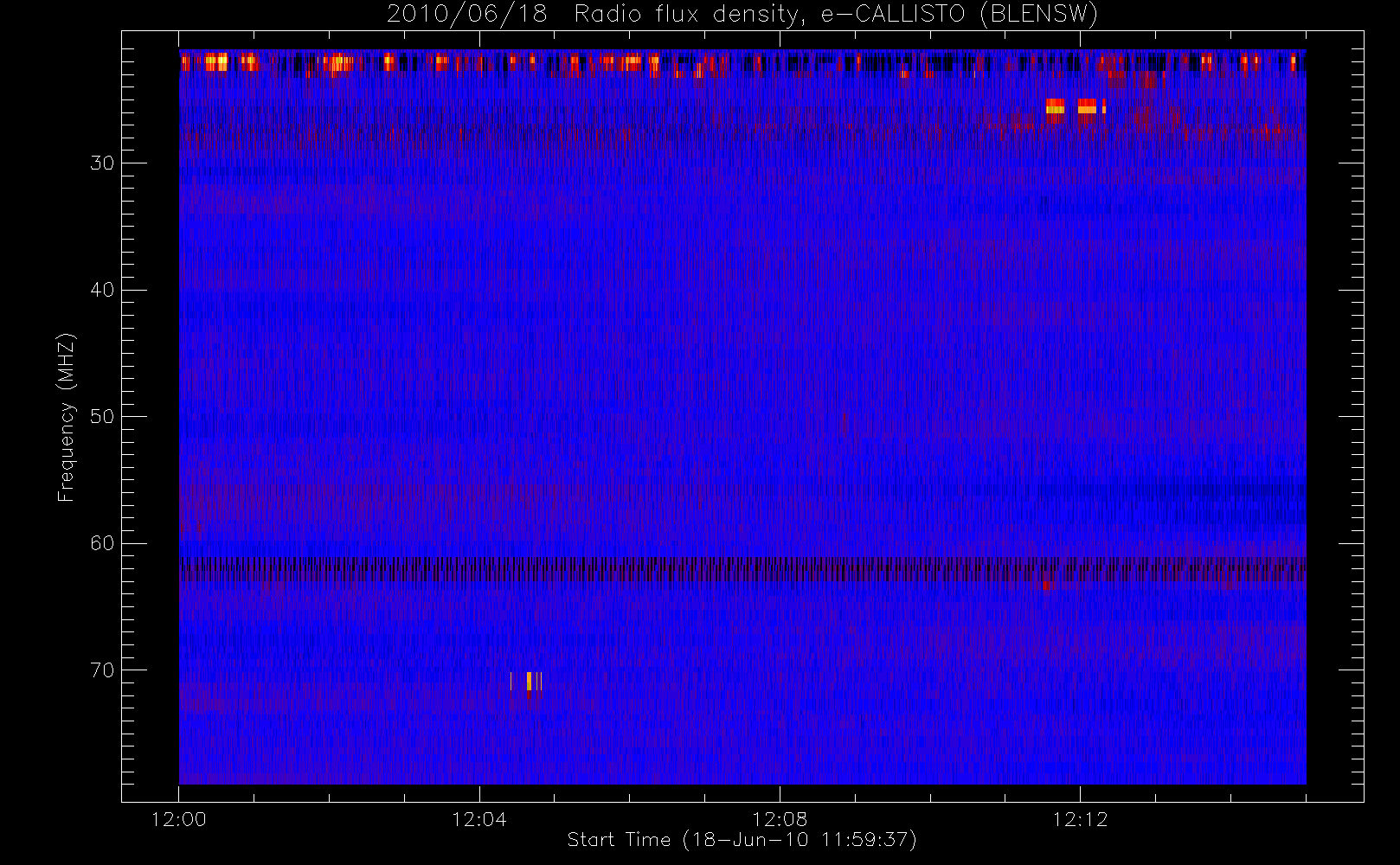Click the Start Time axis label
This screenshot has width=1400, height=865.
742,840
